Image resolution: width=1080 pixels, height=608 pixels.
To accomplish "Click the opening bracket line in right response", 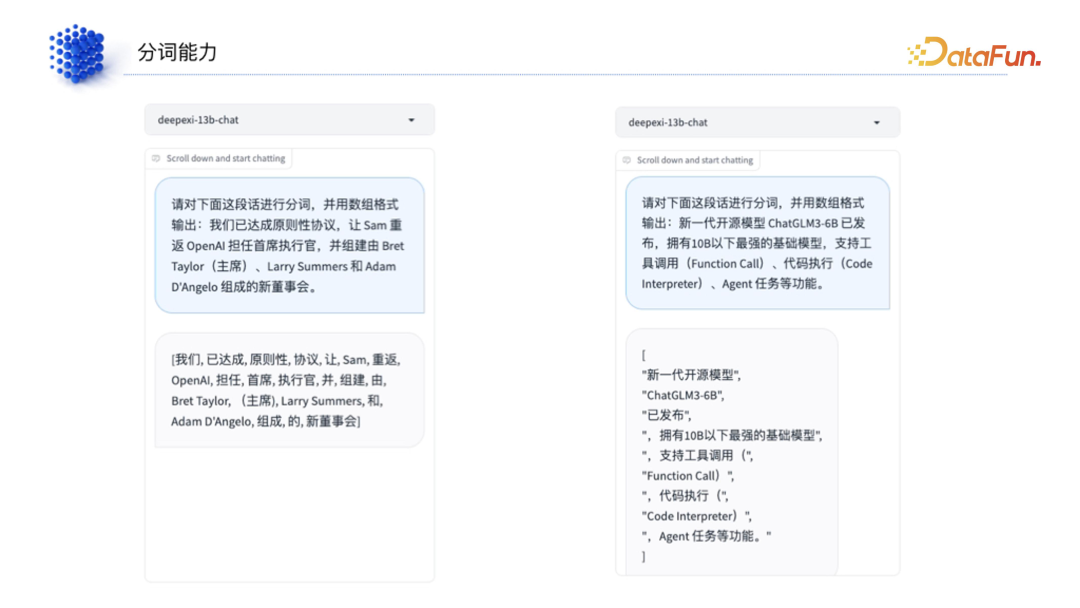I will pos(644,355).
